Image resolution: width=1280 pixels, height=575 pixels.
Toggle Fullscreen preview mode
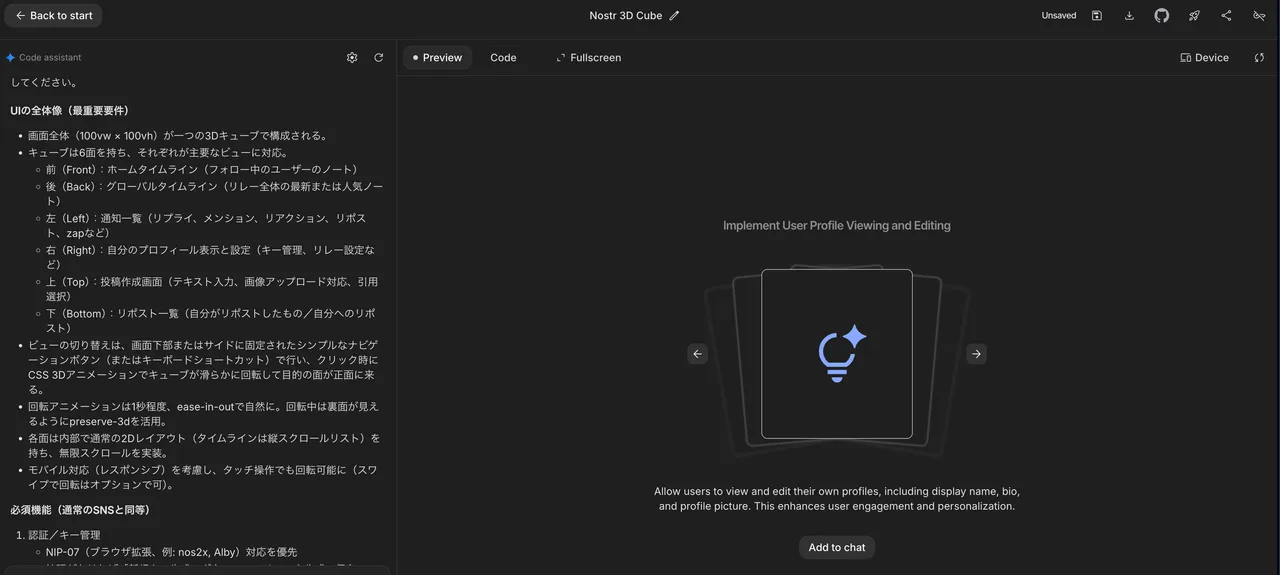588,58
